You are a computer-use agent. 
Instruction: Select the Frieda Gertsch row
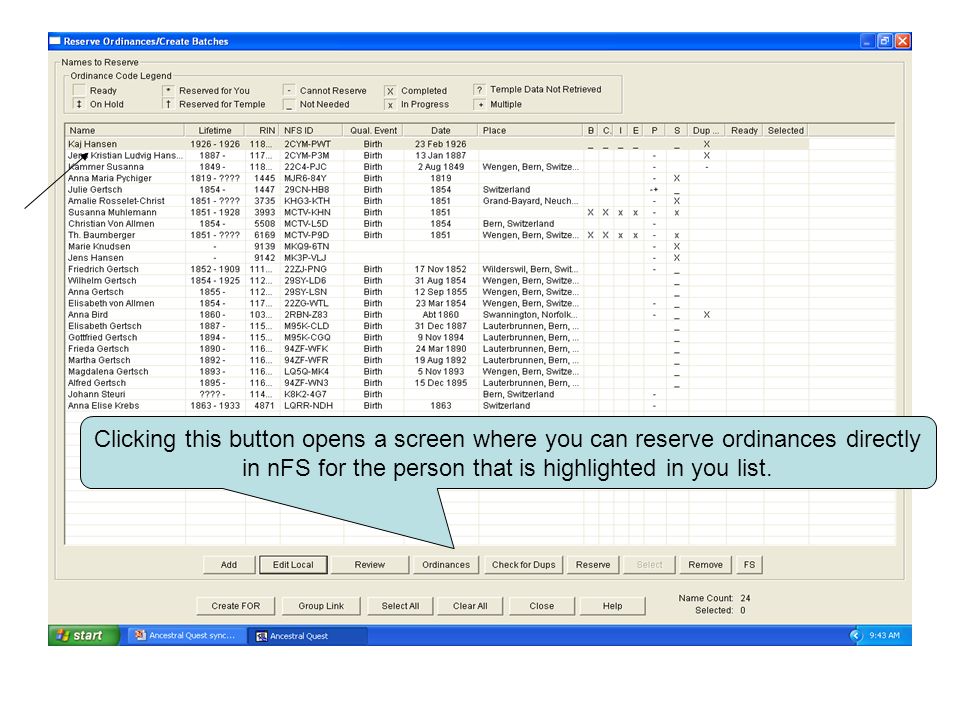(x=437, y=349)
